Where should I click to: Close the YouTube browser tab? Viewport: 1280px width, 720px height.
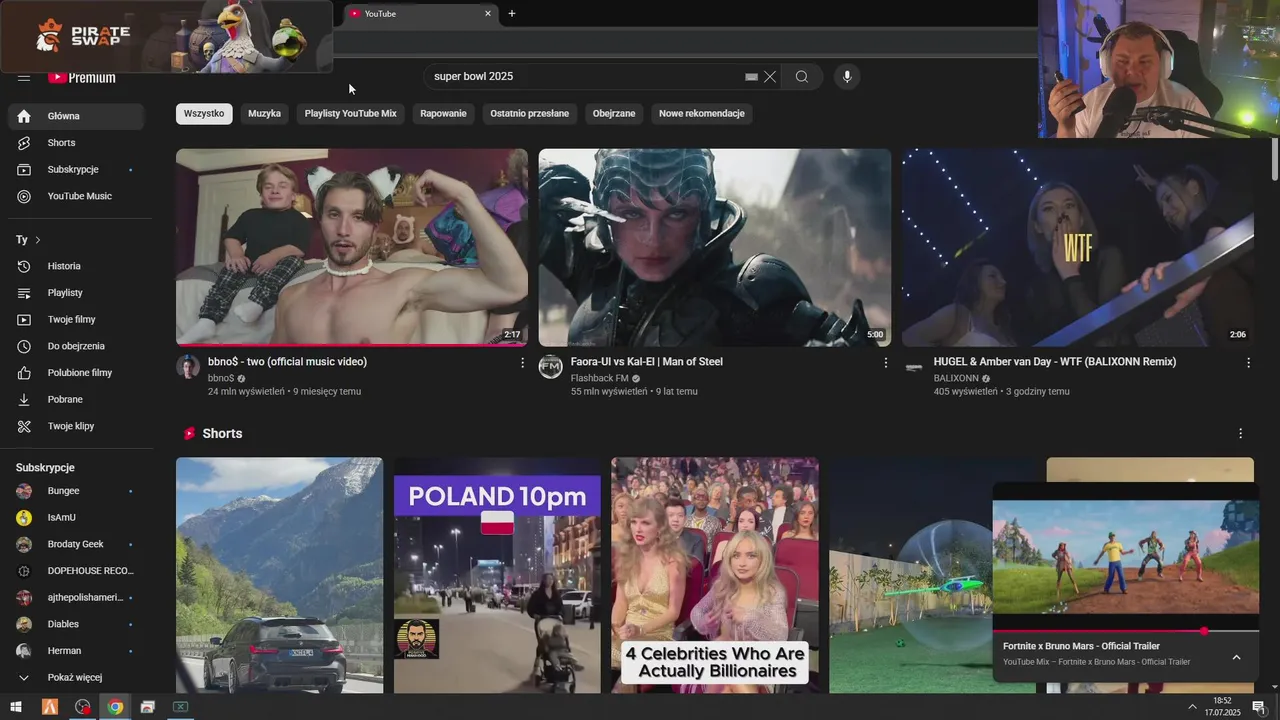pos(488,14)
